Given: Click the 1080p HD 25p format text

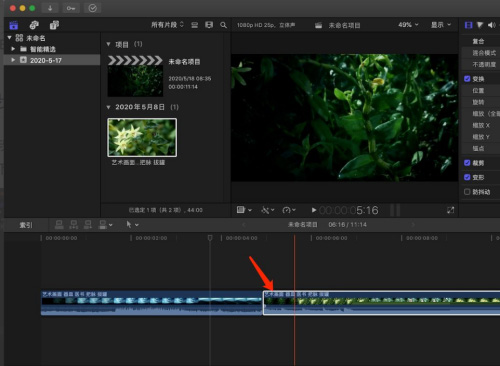Looking at the screenshot, I should click(x=266, y=25).
